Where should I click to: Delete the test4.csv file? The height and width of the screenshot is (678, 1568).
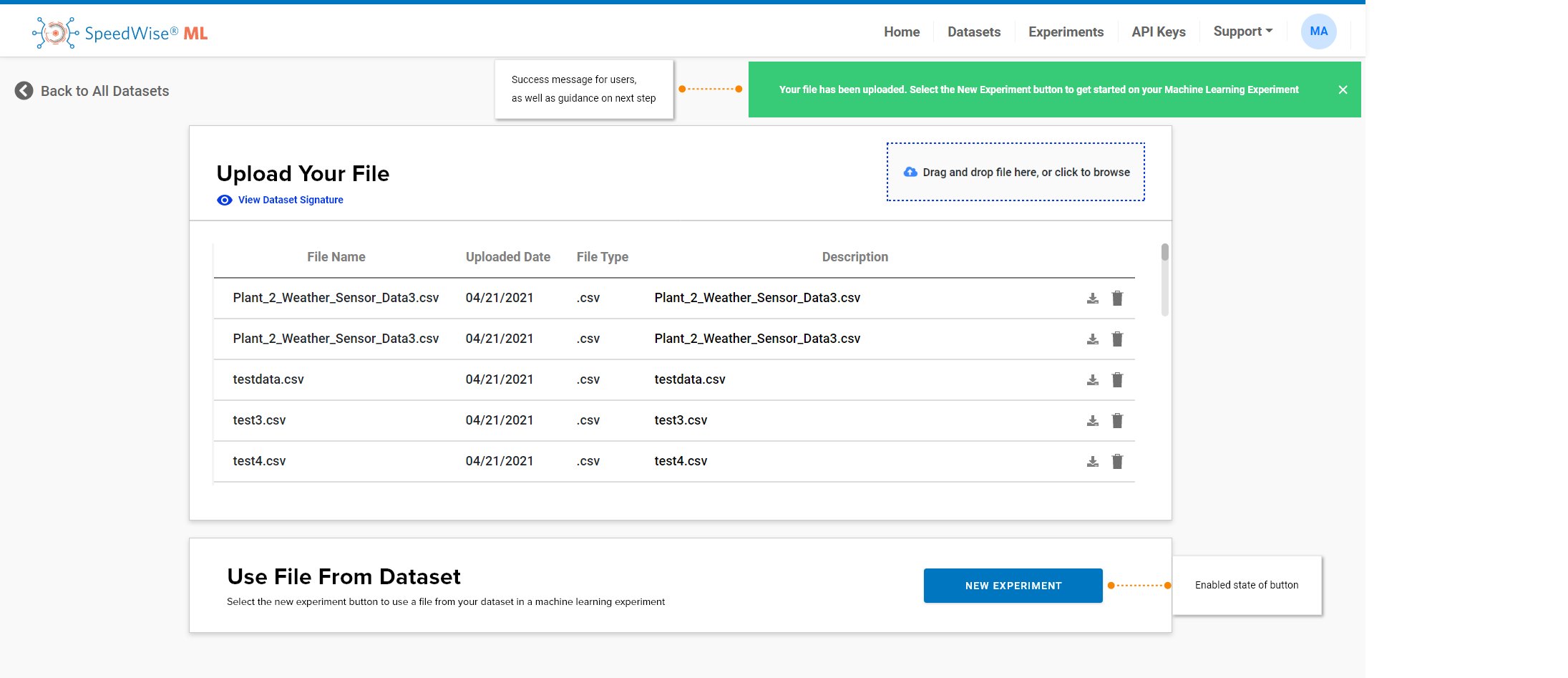point(1117,461)
